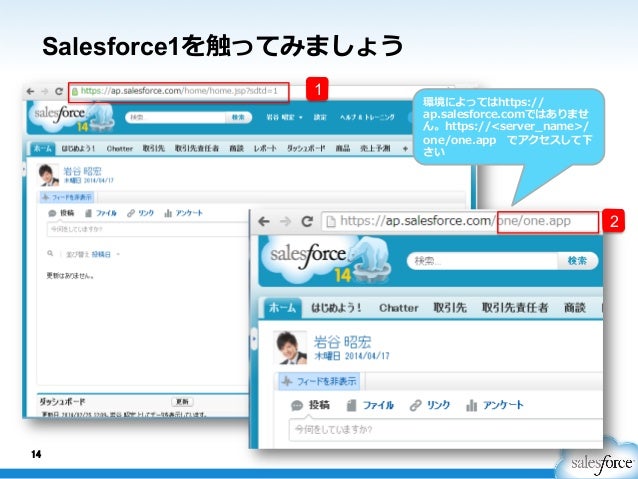Select 取引先責任者 tab in front window
Screen dimensions: 638x479
pyautogui.click(x=515, y=308)
